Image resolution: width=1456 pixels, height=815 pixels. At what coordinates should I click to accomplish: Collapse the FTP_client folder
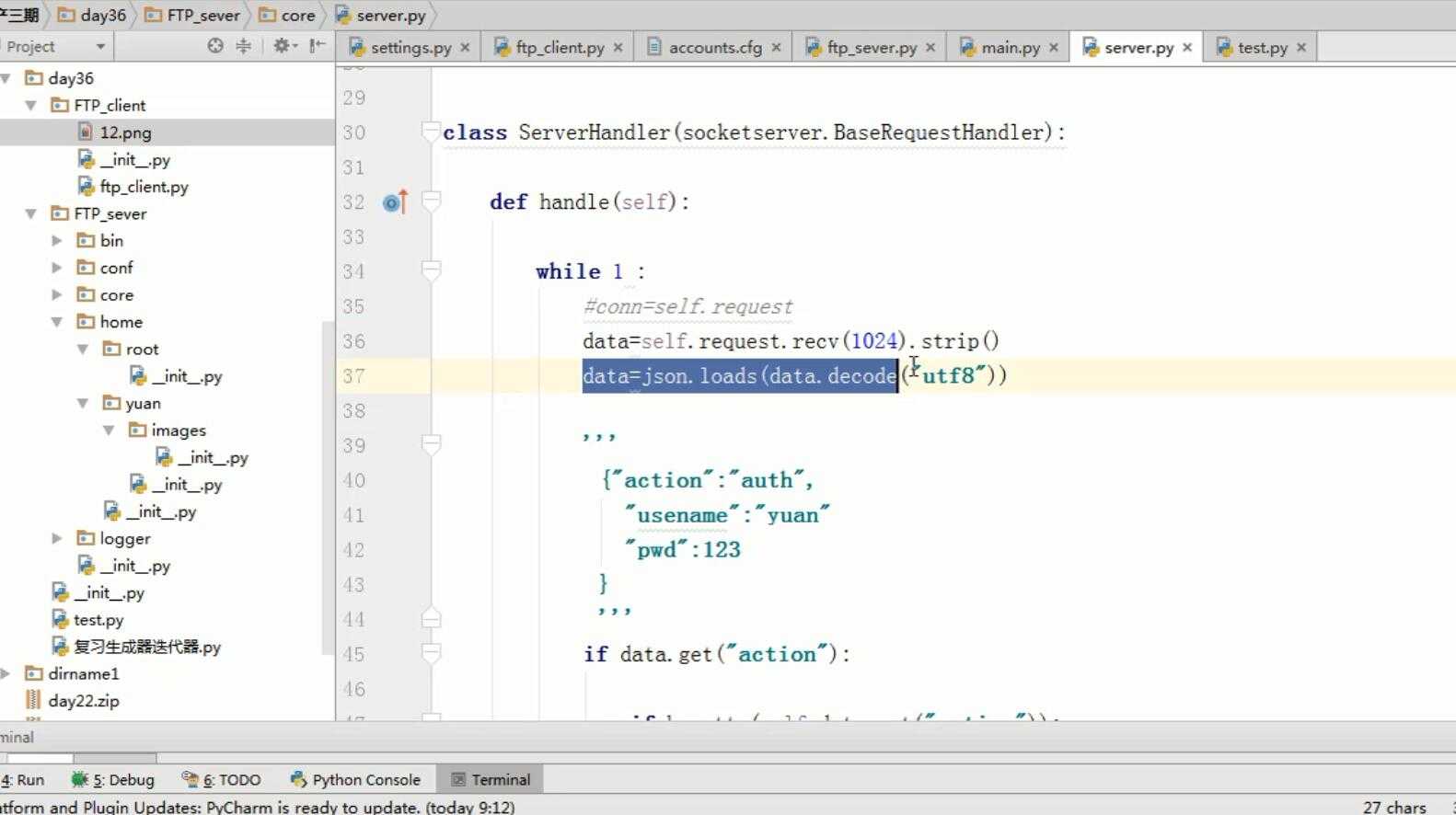pos(31,105)
